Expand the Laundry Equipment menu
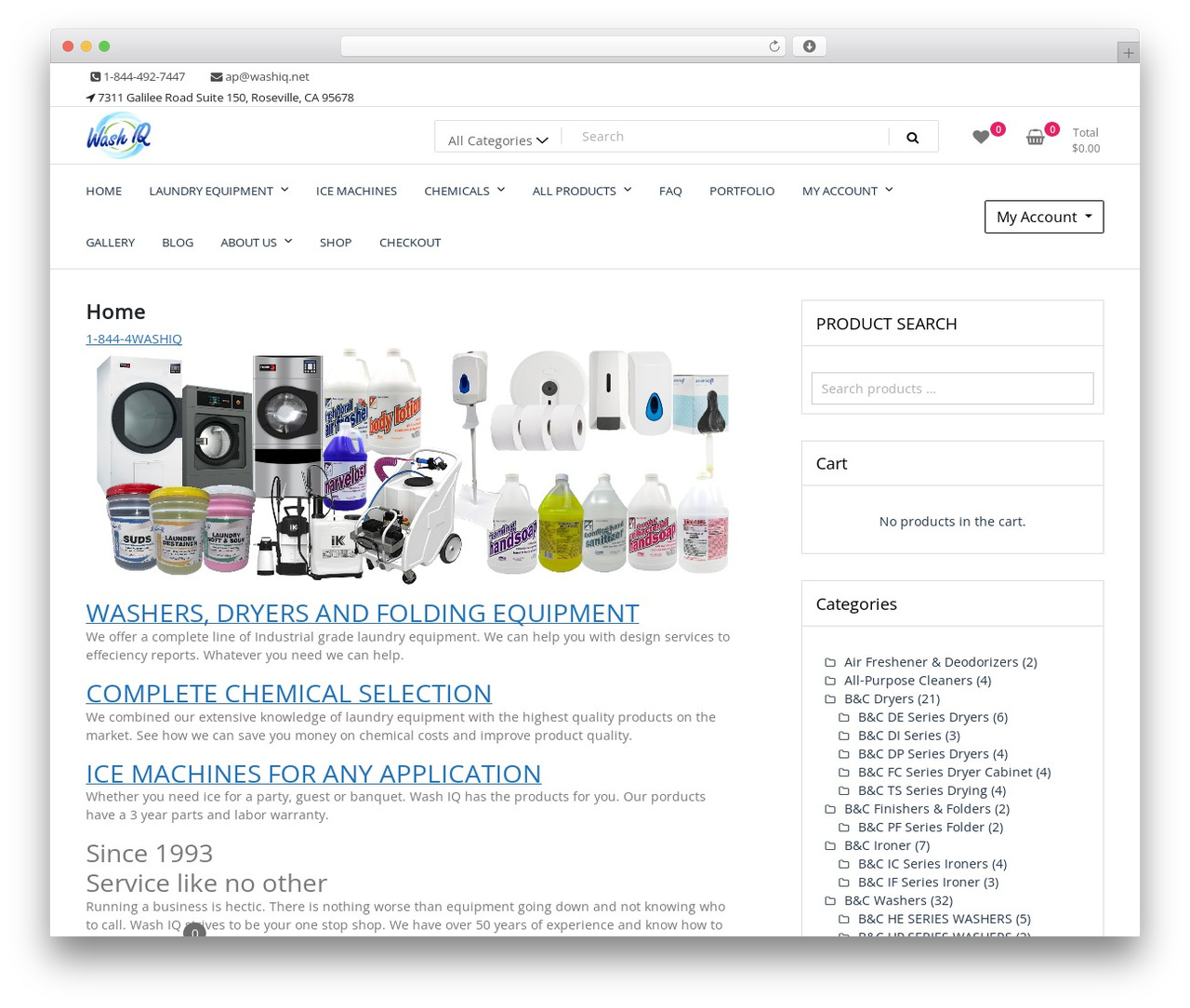Image resolution: width=1190 pixels, height=1008 pixels. [x=218, y=191]
